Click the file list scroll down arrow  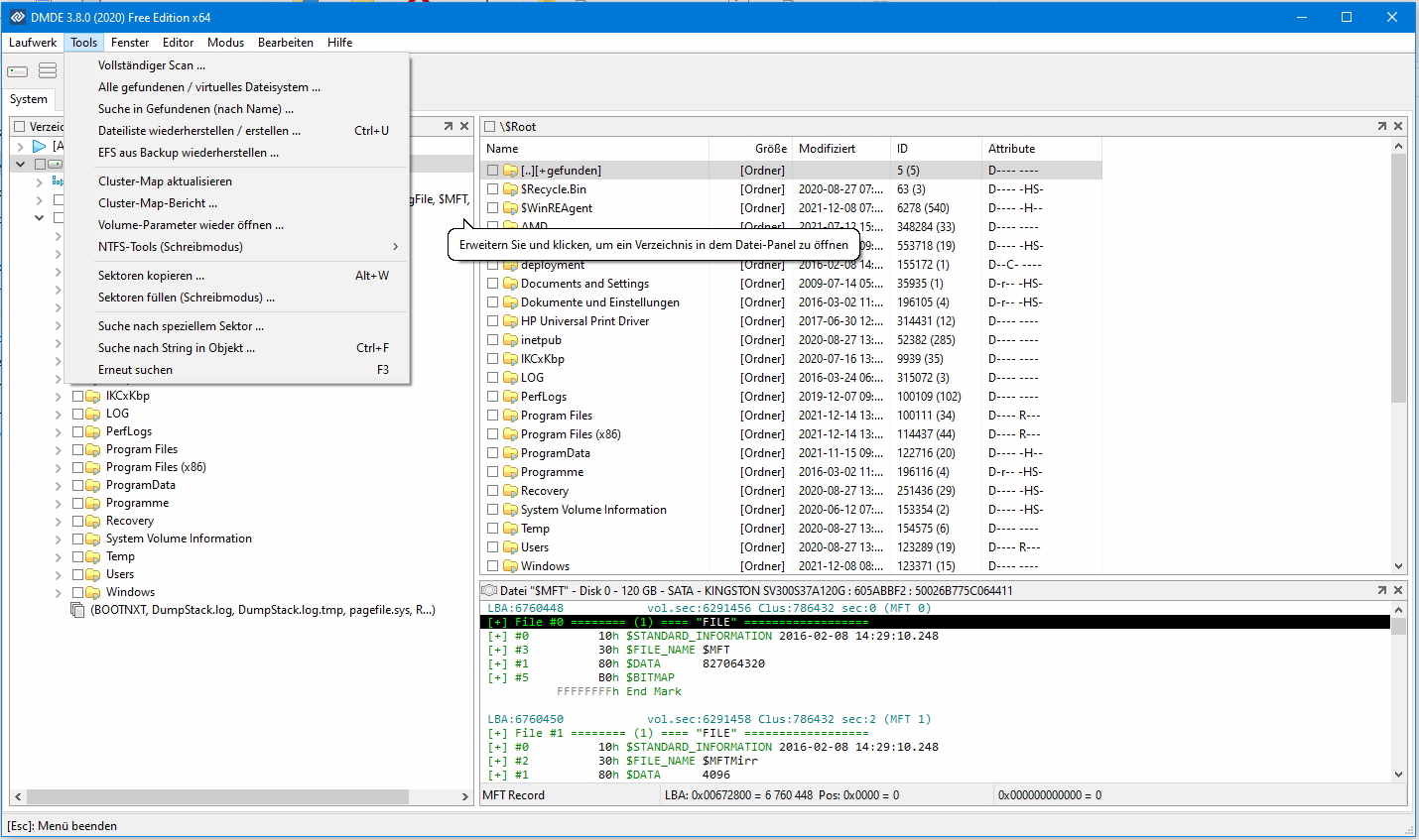(x=1398, y=566)
